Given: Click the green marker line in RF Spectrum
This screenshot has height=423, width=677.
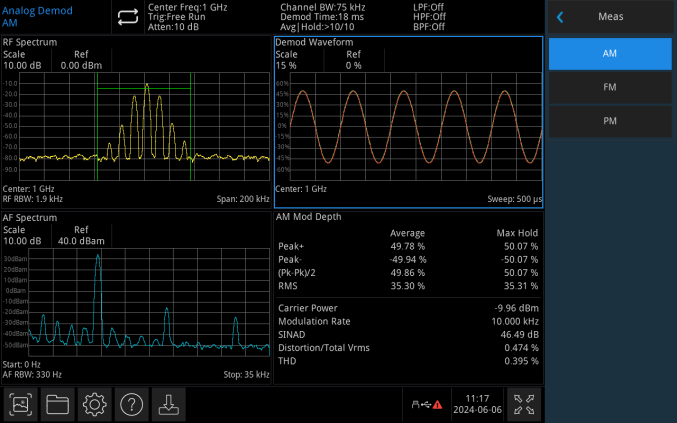Looking at the screenshot, I should point(191,130).
